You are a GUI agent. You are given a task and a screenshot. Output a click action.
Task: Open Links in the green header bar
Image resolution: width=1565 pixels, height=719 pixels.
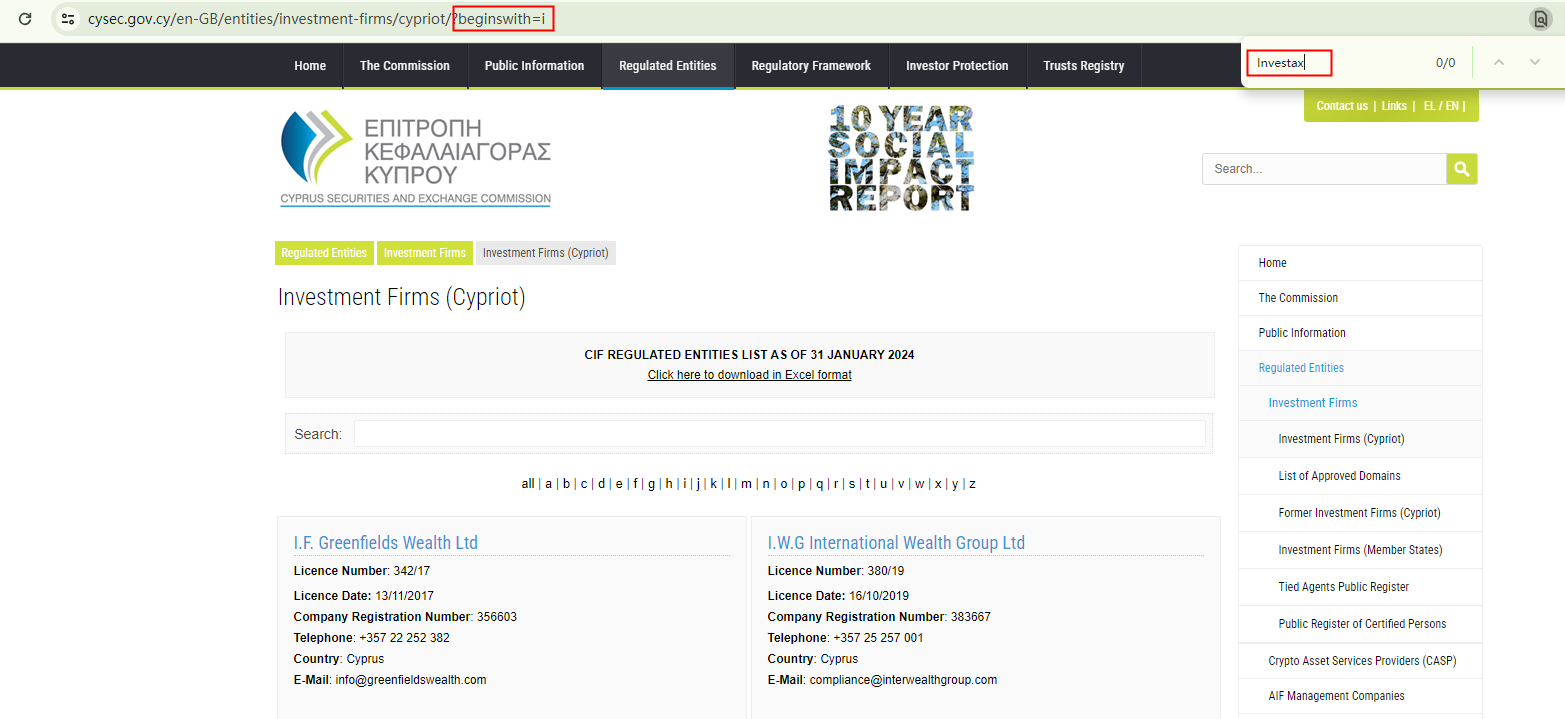click(1394, 106)
